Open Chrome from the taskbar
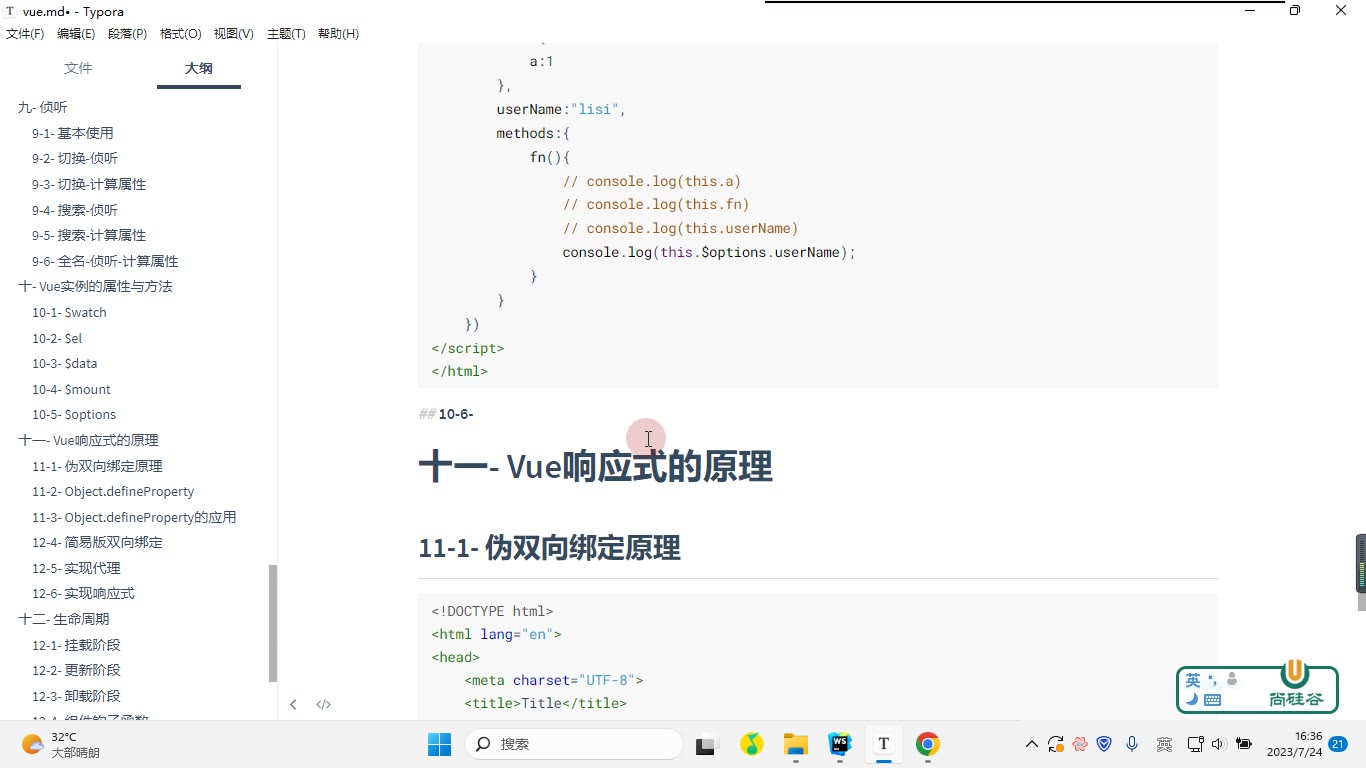Viewport: 1366px width, 768px height. tap(927, 744)
